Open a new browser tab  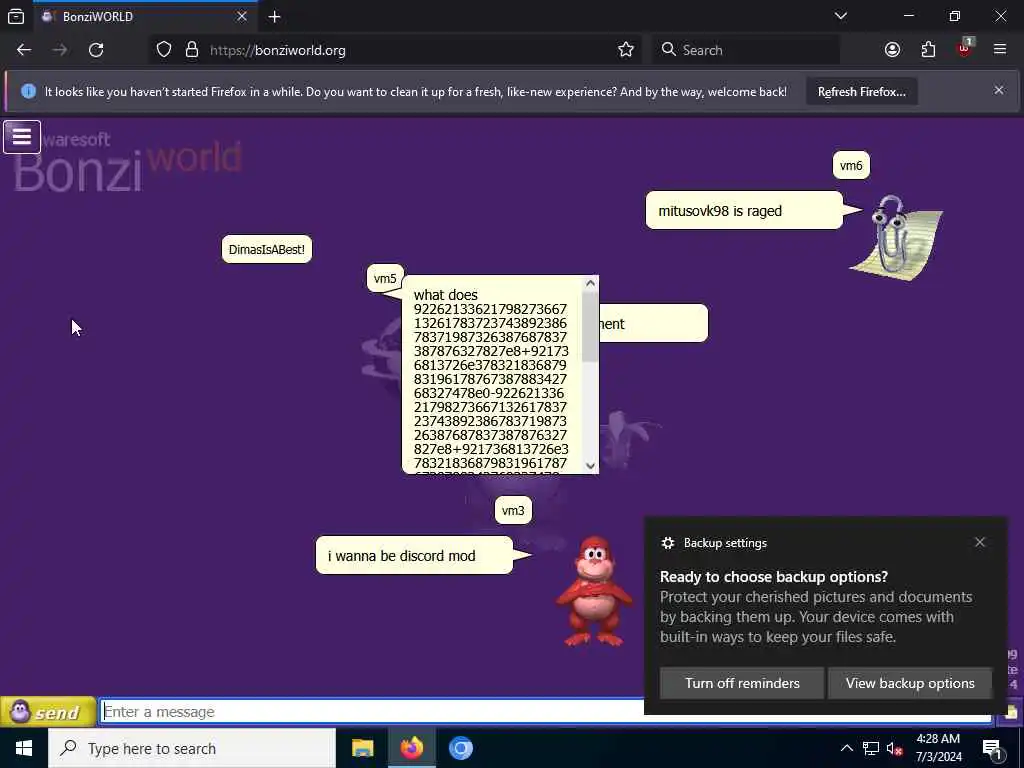point(274,17)
